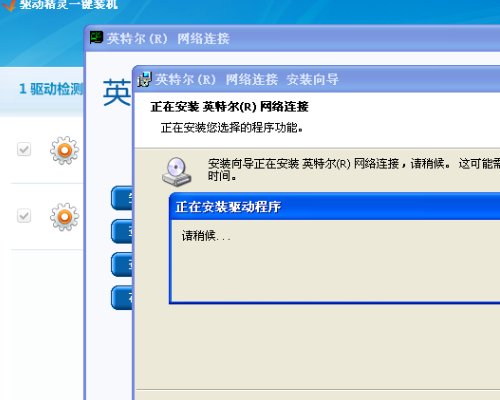Click the '驱动精灵一键装机' title text
The image size is (500, 400).
click(68, 4)
